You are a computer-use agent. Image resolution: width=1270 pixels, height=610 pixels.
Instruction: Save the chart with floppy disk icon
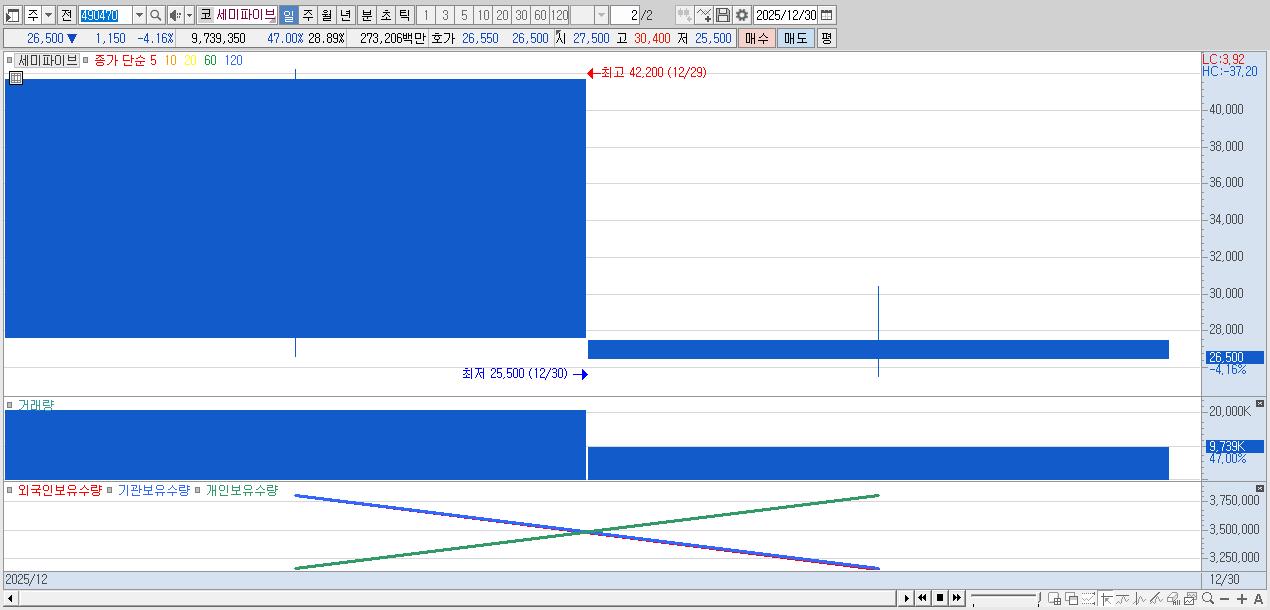723,15
